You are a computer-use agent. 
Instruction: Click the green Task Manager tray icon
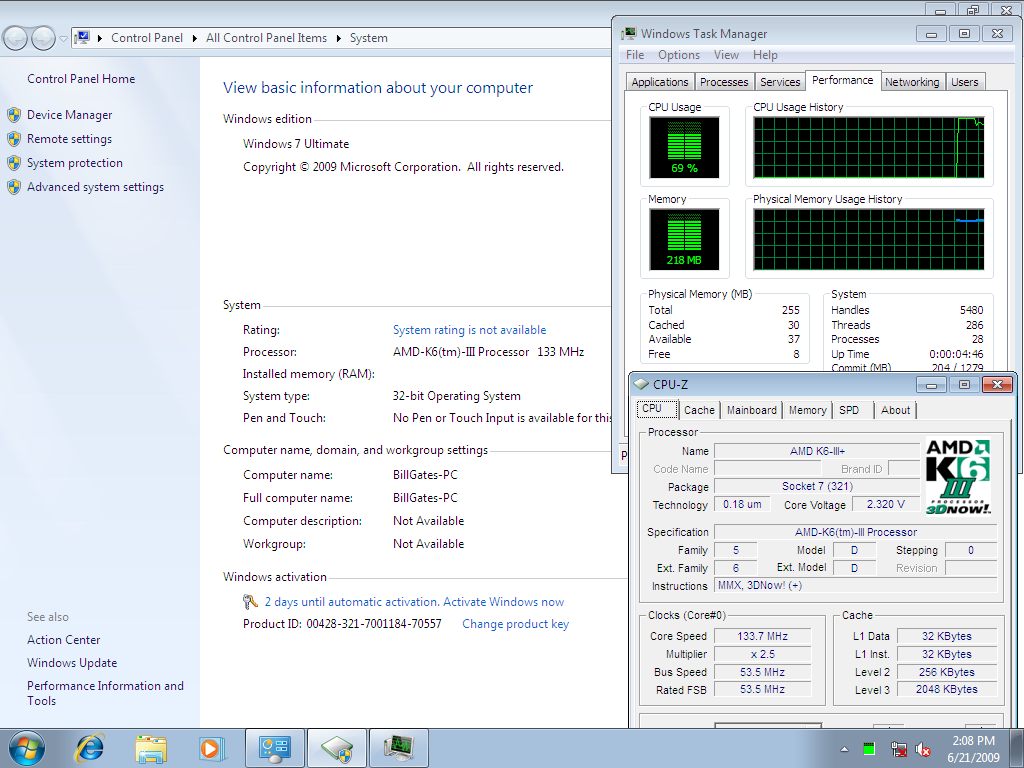click(x=869, y=749)
